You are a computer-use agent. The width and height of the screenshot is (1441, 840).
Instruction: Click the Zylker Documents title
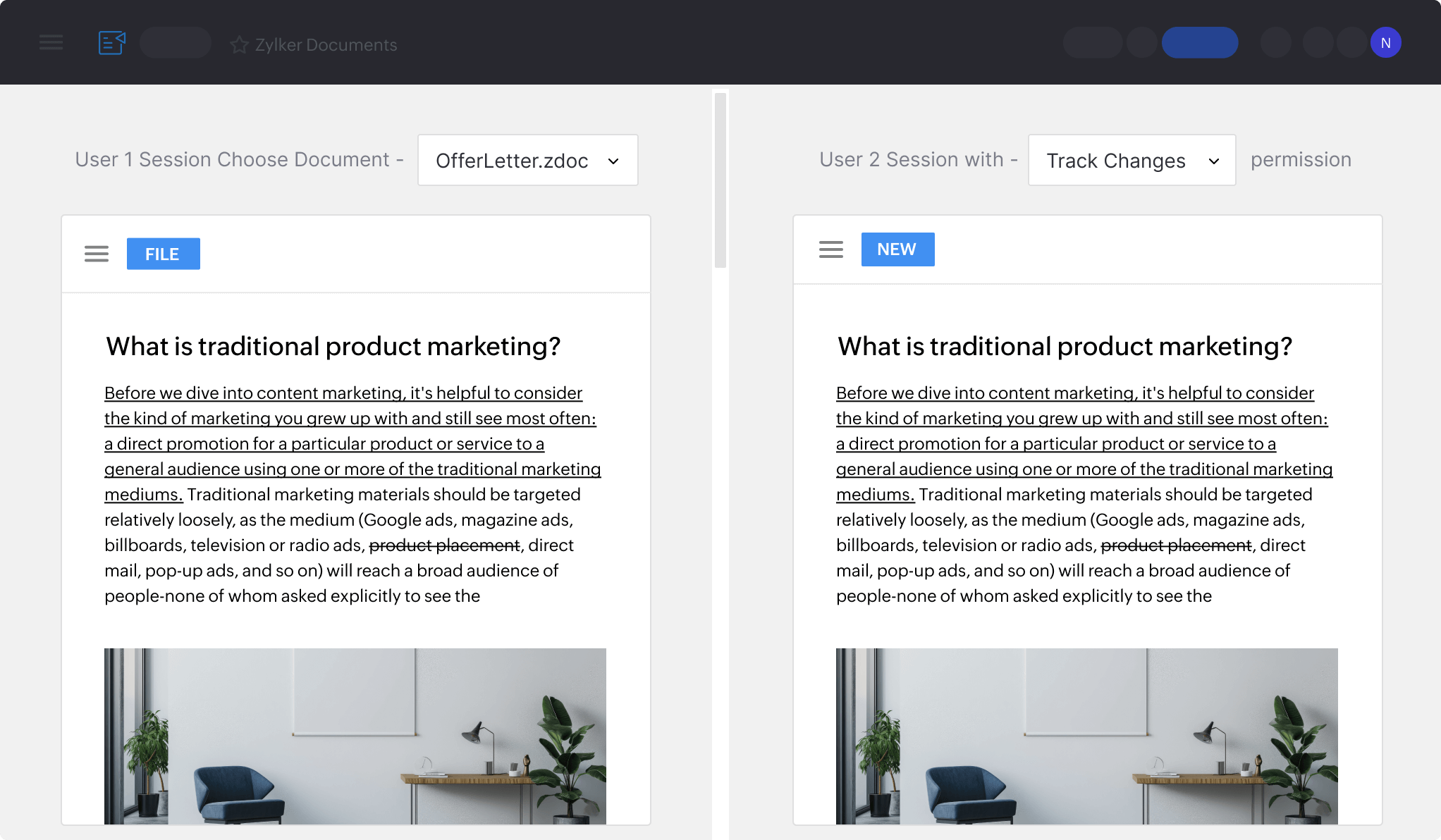tap(326, 45)
